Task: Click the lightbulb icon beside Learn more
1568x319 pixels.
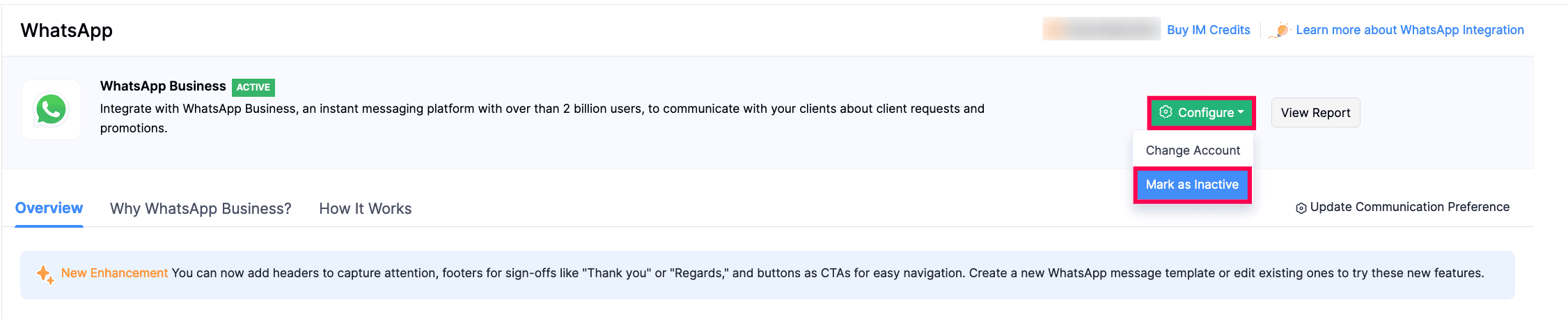Action: pyautogui.click(x=1280, y=31)
